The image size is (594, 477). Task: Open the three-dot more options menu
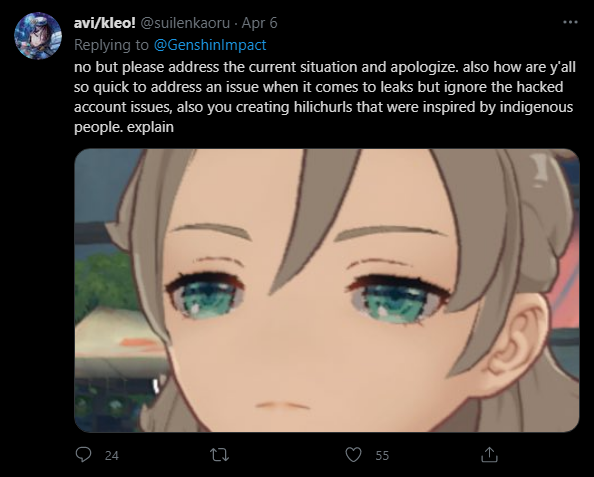pyautogui.click(x=570, y=22)
